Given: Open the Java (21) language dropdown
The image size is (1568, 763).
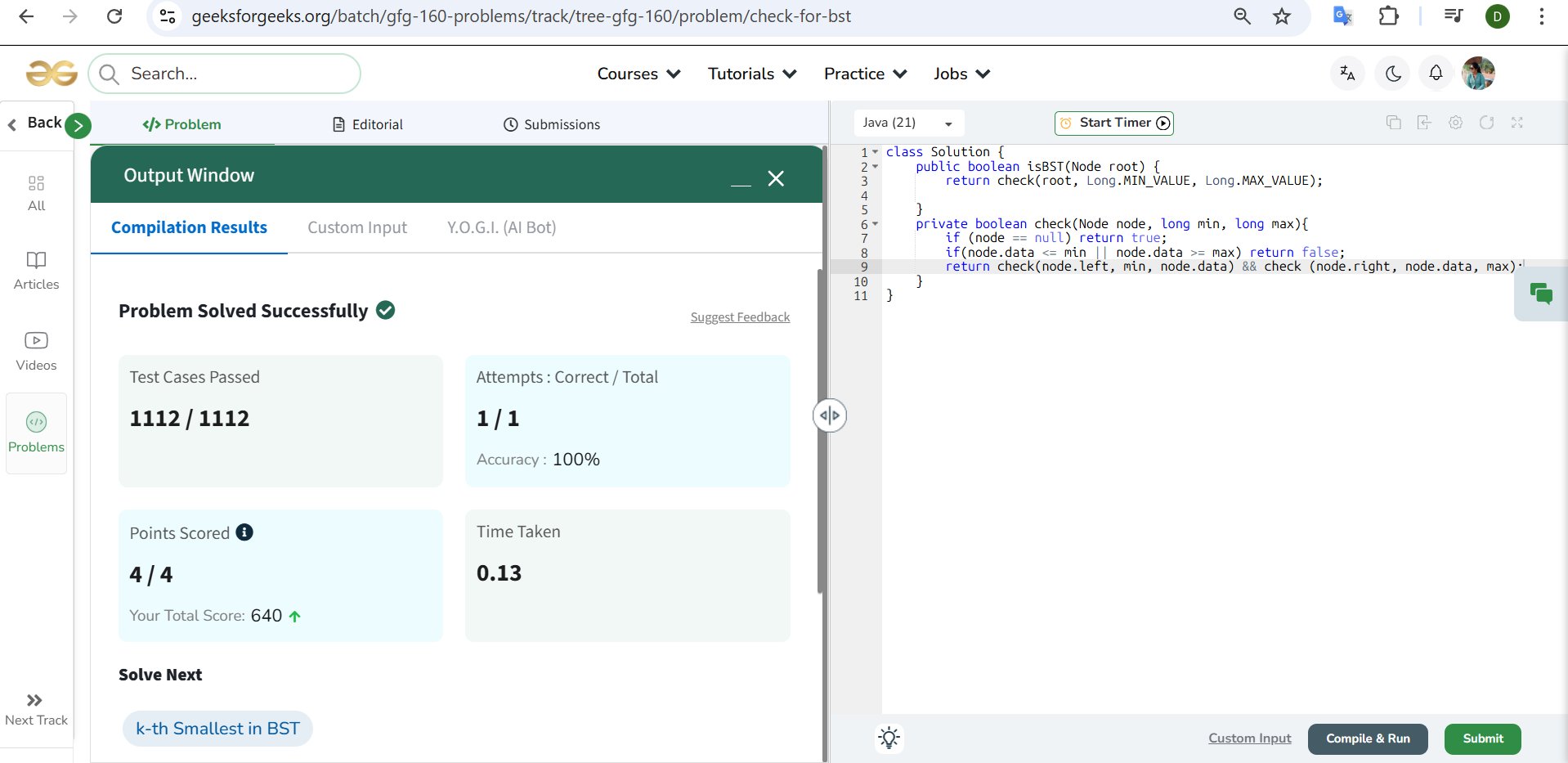Looking at the screenshot, I should 907,123.
